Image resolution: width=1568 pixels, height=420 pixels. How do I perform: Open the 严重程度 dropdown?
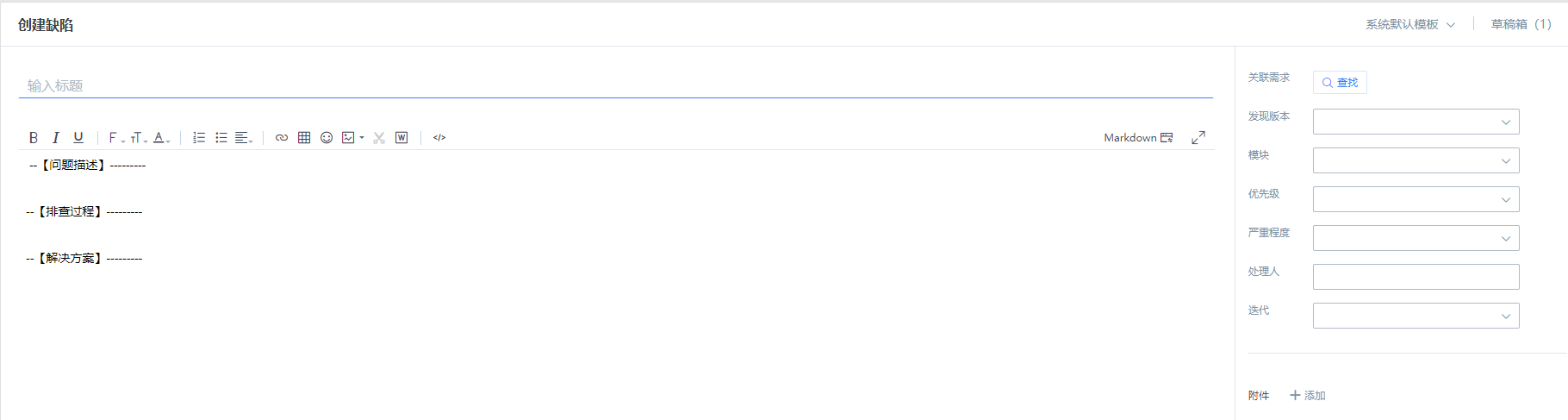click(x=1416, y=238)
